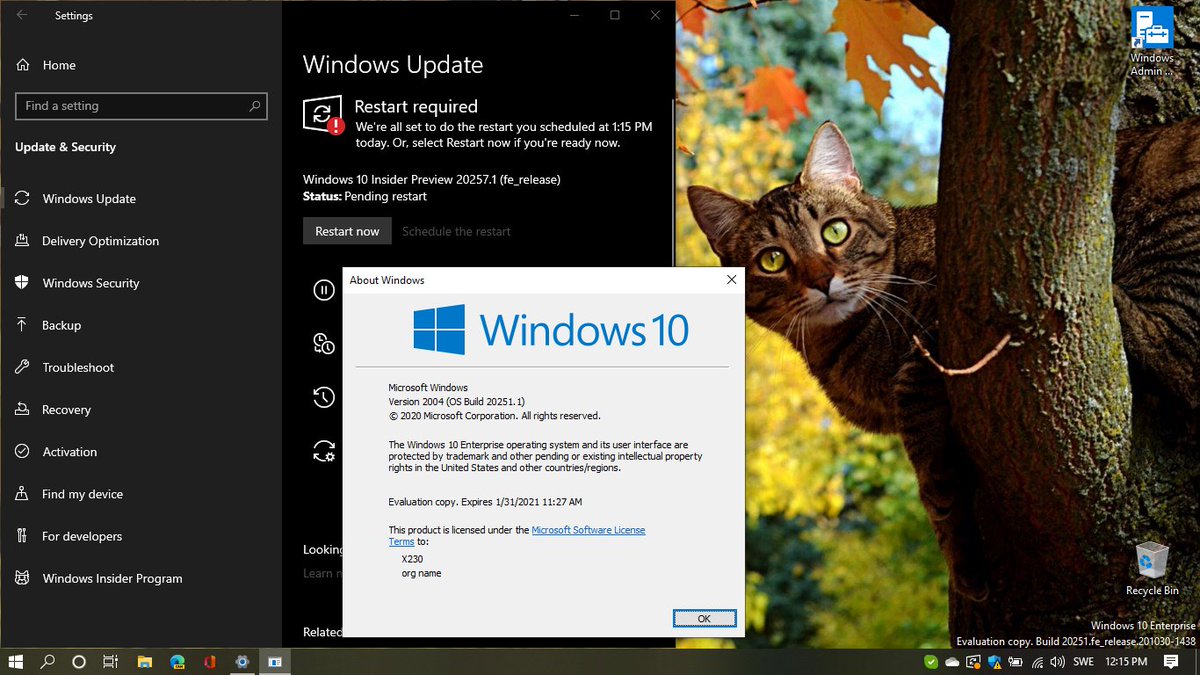Click the Update & Security heading
The image size is (1200, 675).
(x=65, y=147)
